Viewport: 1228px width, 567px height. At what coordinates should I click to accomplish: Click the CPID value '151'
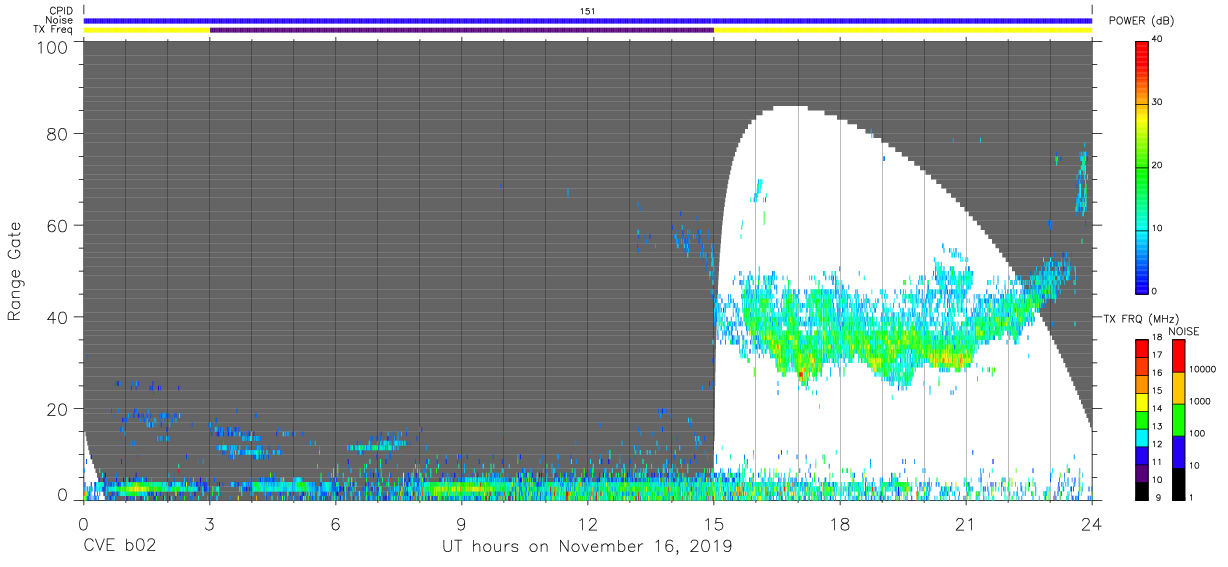click(x=587, y=11)
